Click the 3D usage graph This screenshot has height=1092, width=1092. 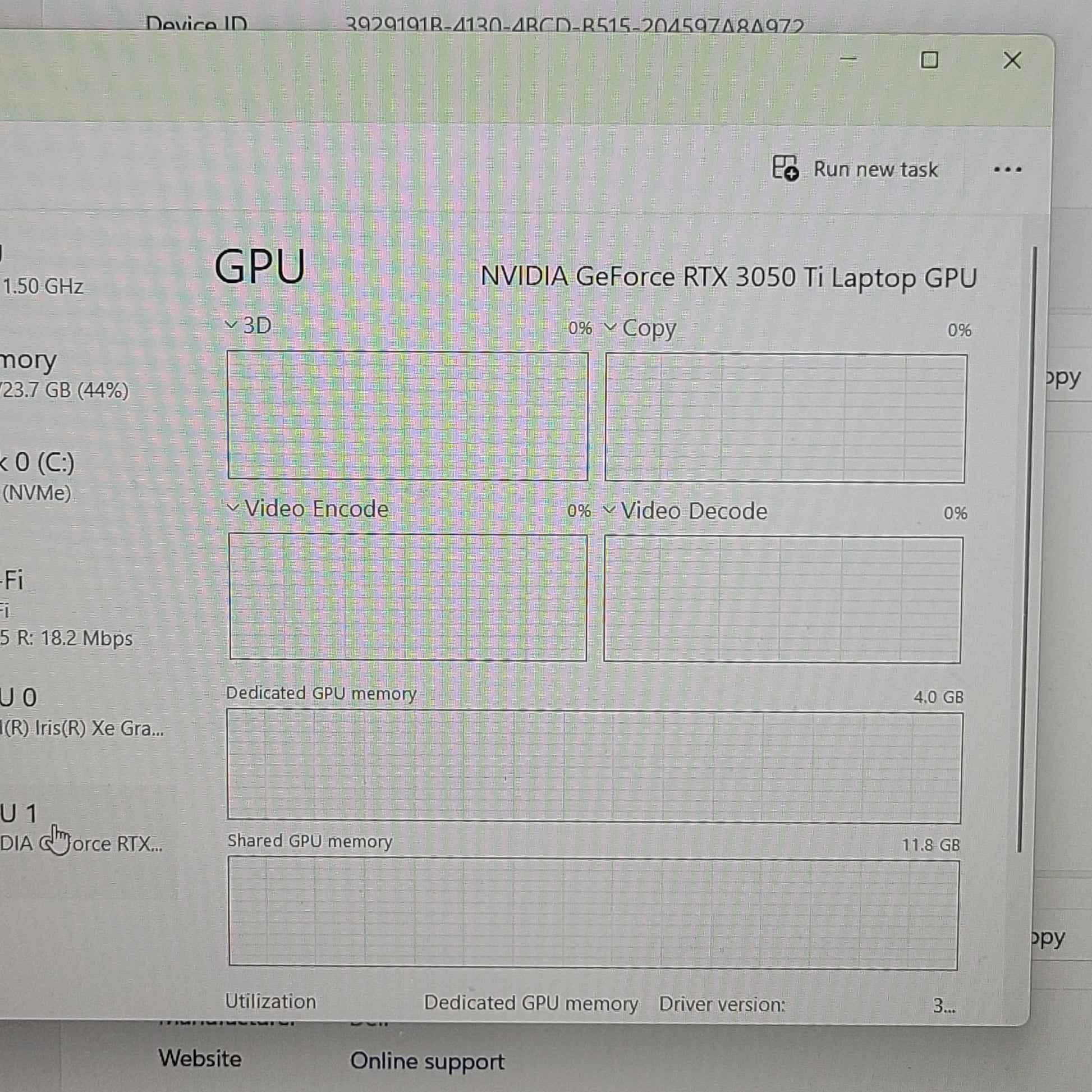pos(407,416)
